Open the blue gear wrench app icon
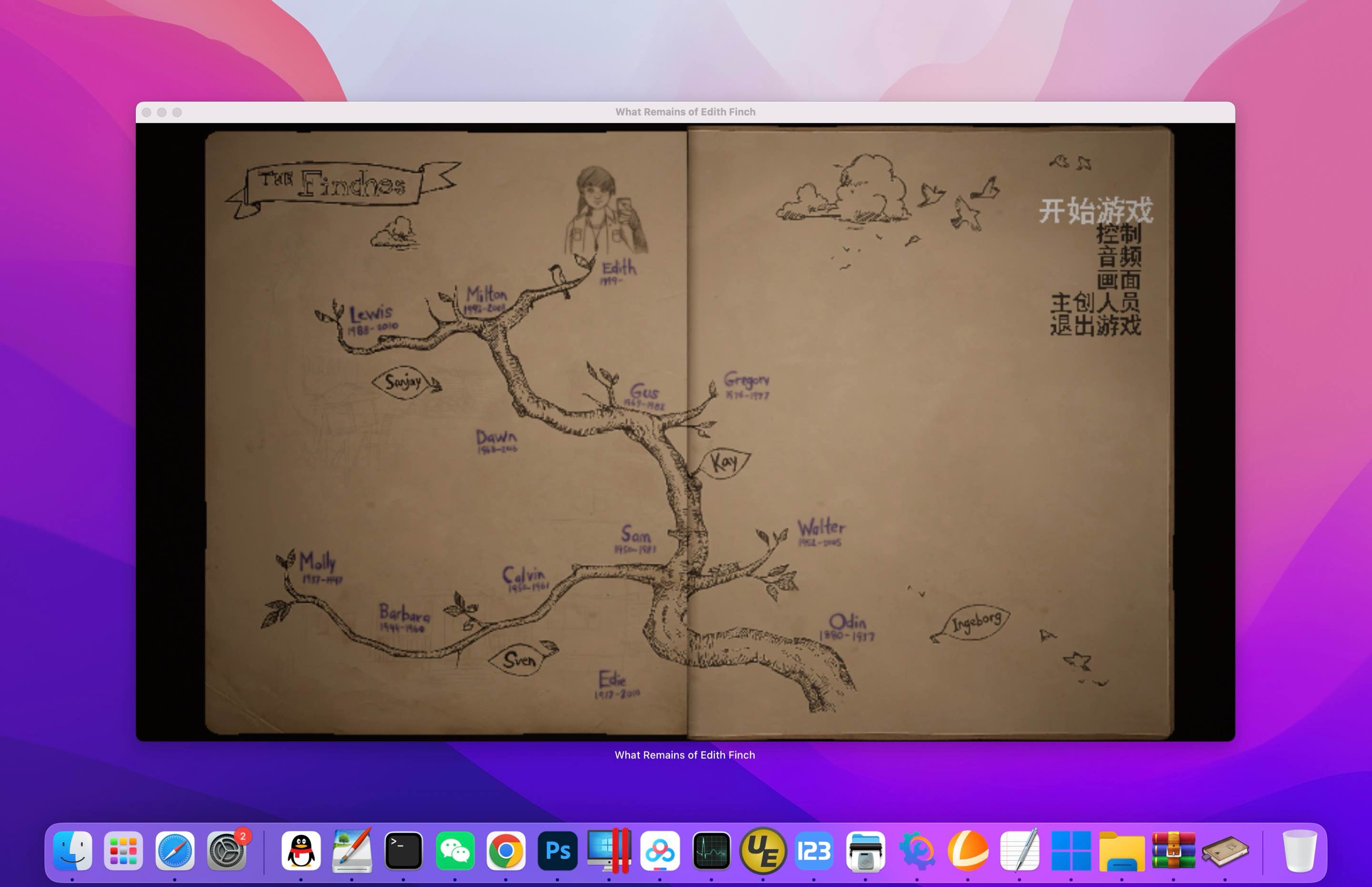The image size is (1372, 887). pyautogui.click(x=917, y=850)
